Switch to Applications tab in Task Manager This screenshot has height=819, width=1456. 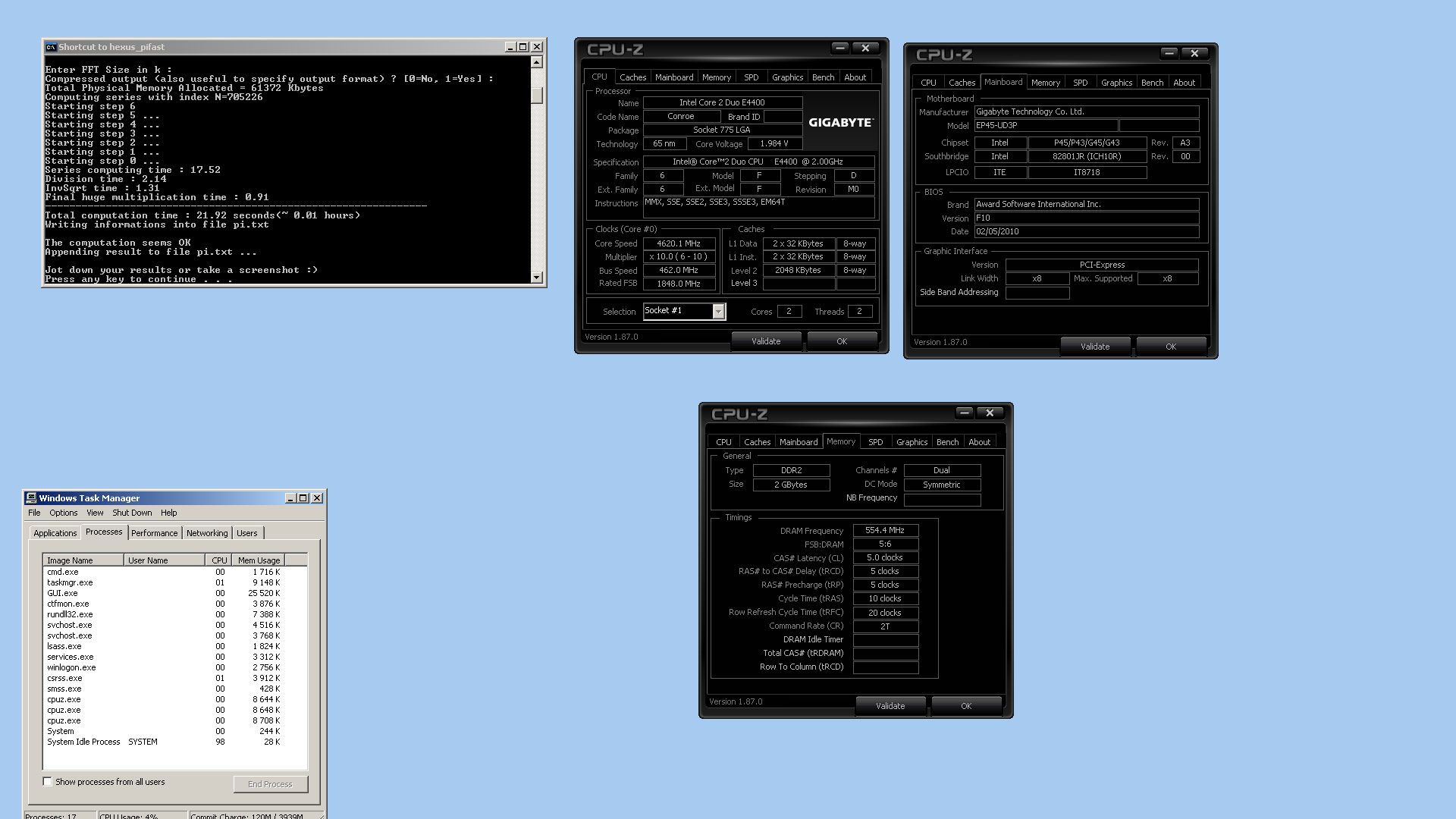click(x=55, y=533)
